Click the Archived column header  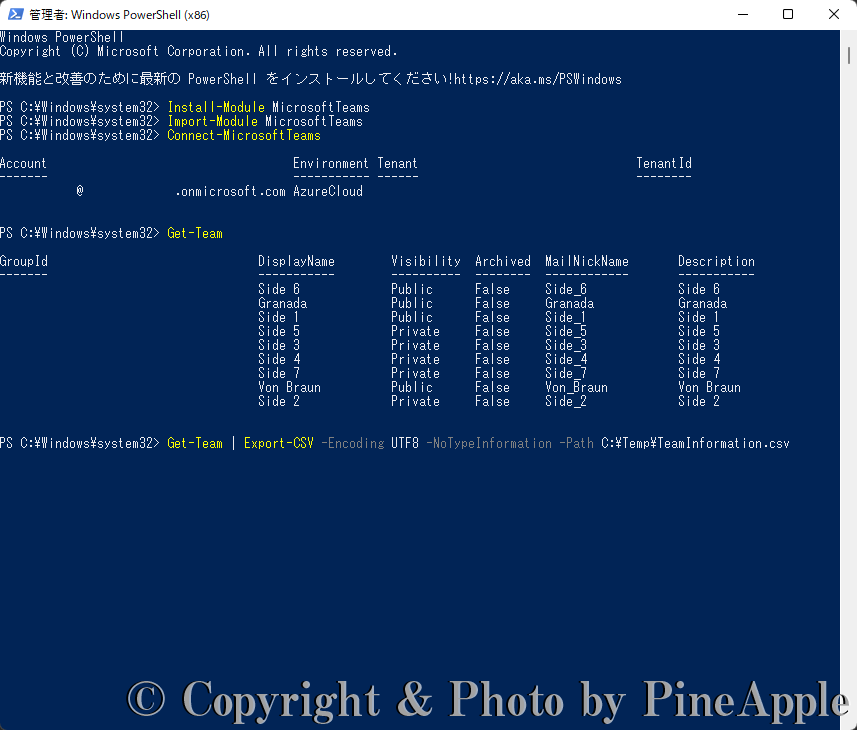[x=502, y=262]
